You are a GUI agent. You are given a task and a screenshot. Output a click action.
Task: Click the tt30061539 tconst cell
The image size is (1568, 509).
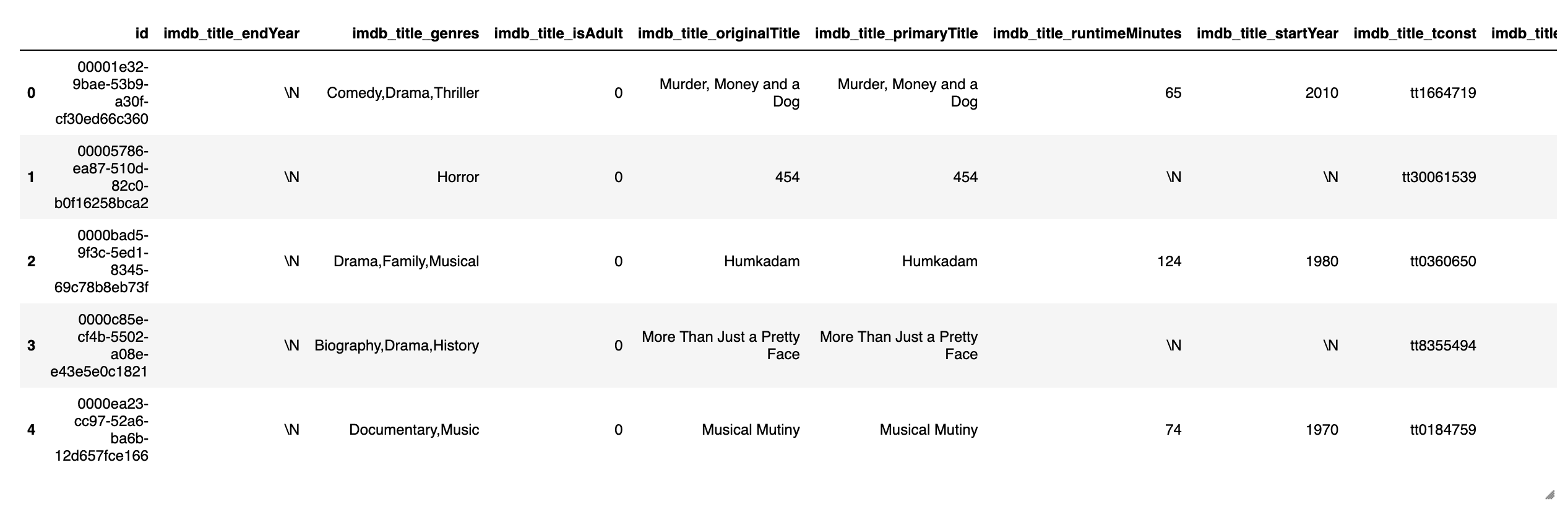coord(1439,177)
